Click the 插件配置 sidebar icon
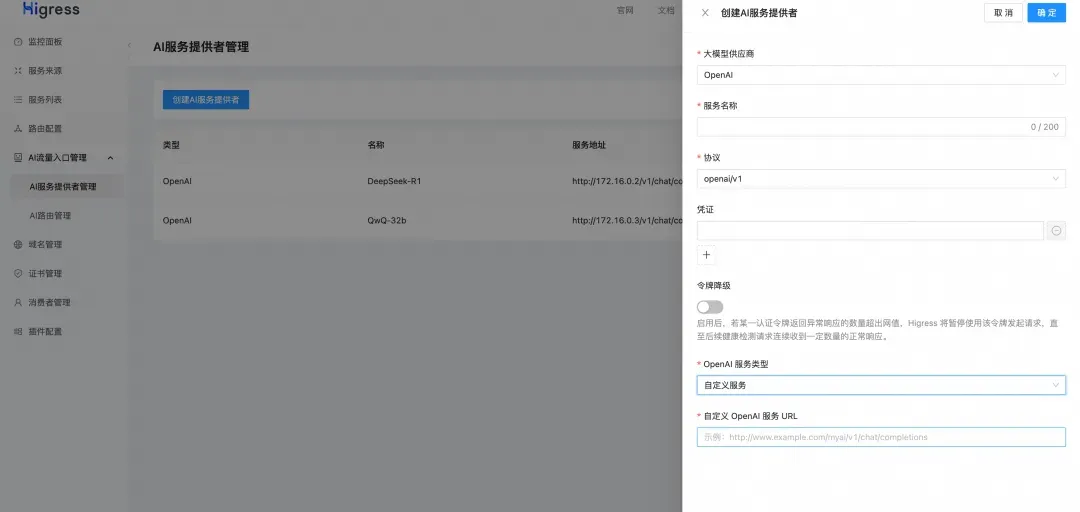The image size is (1080, 512). [x=18, y=331]
